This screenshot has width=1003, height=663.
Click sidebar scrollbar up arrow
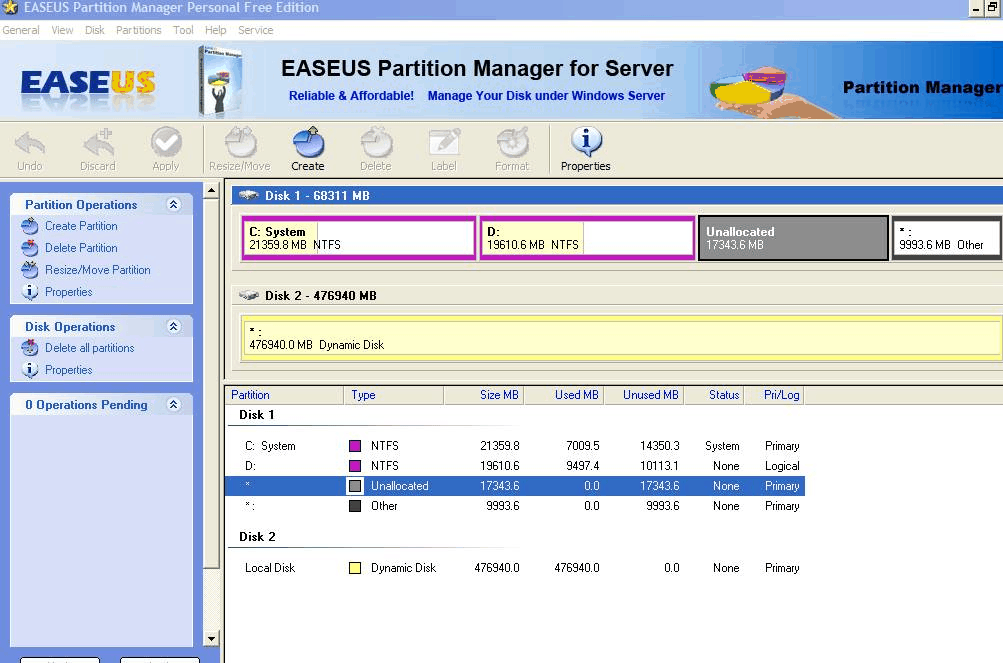[212, 191]
